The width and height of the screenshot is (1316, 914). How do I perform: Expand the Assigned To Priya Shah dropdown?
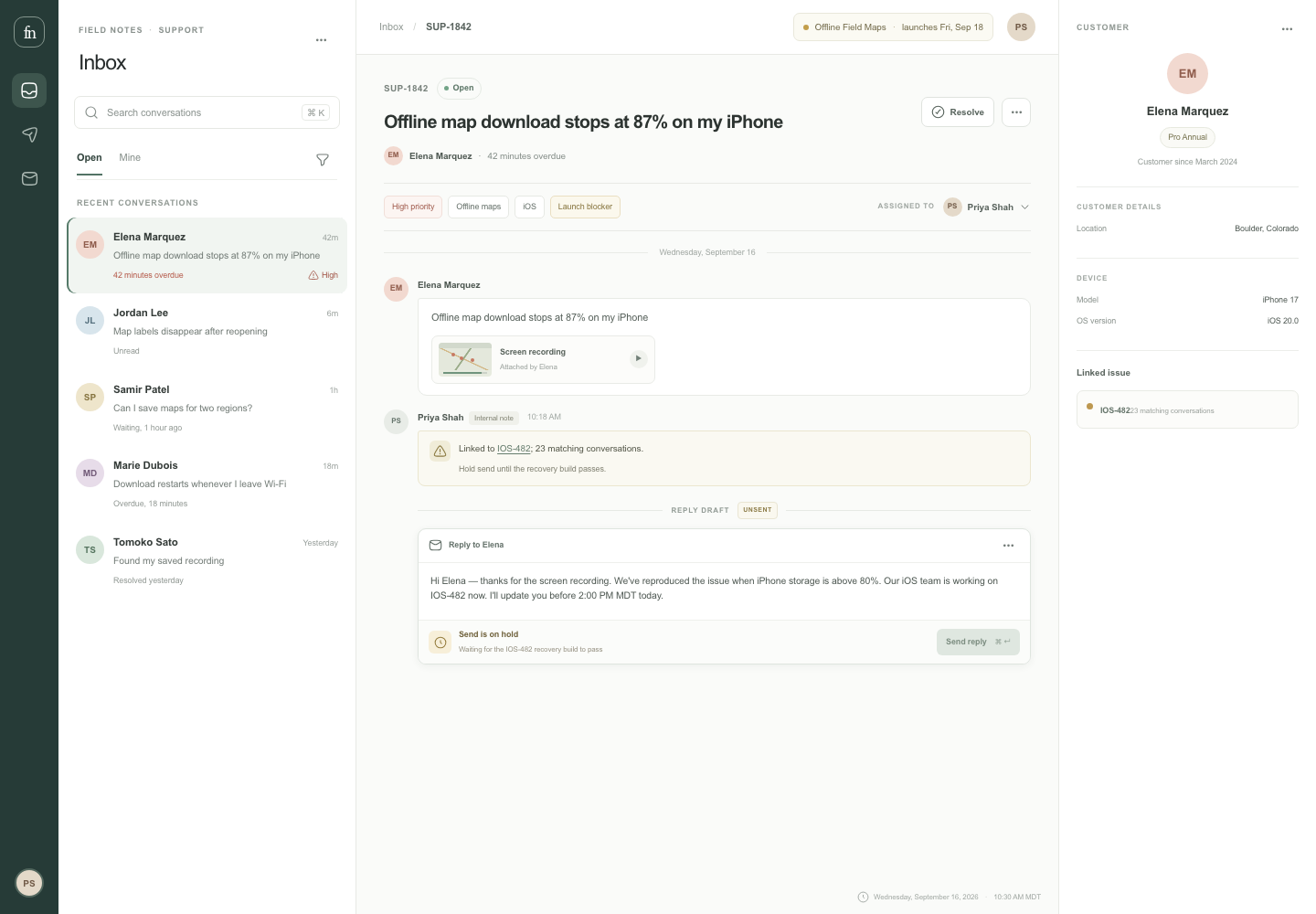pyautogui.click(x=987, y=207)
